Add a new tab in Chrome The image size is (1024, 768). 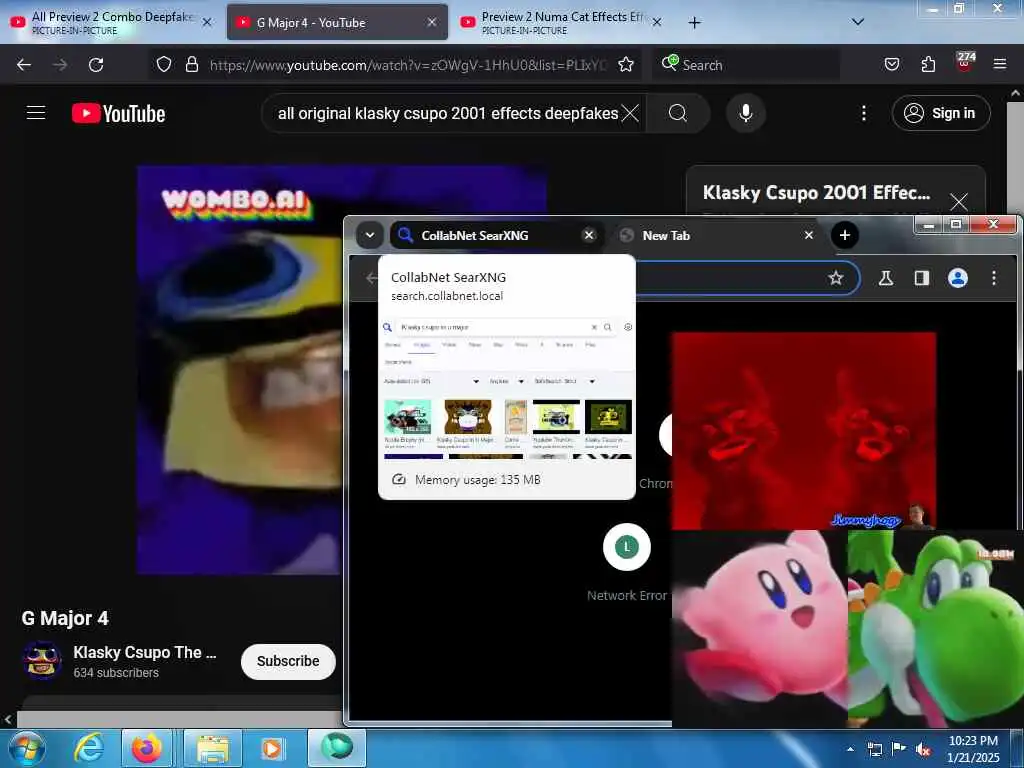[x=844, y=235]
